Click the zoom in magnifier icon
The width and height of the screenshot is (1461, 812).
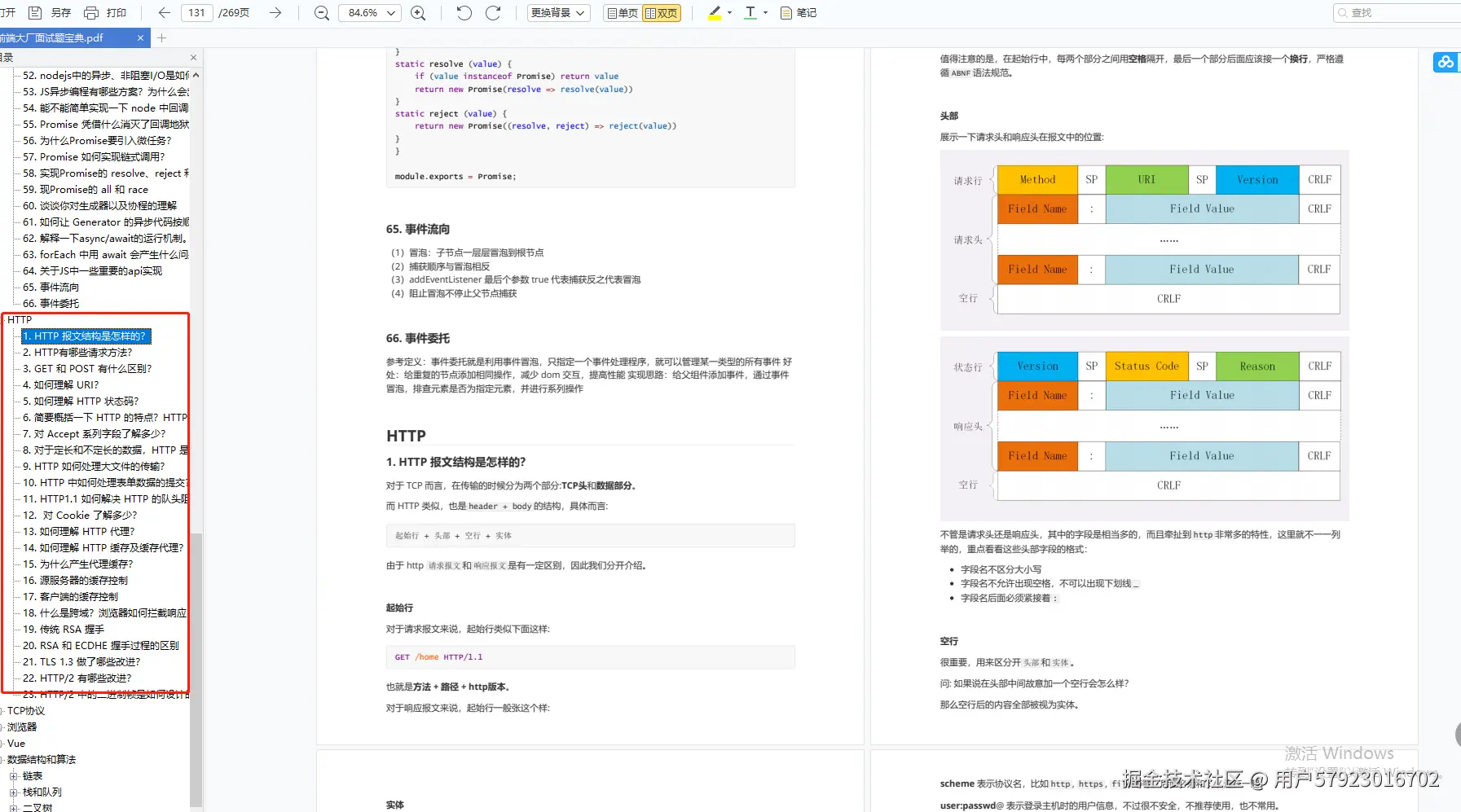click(x=418, y=13)
